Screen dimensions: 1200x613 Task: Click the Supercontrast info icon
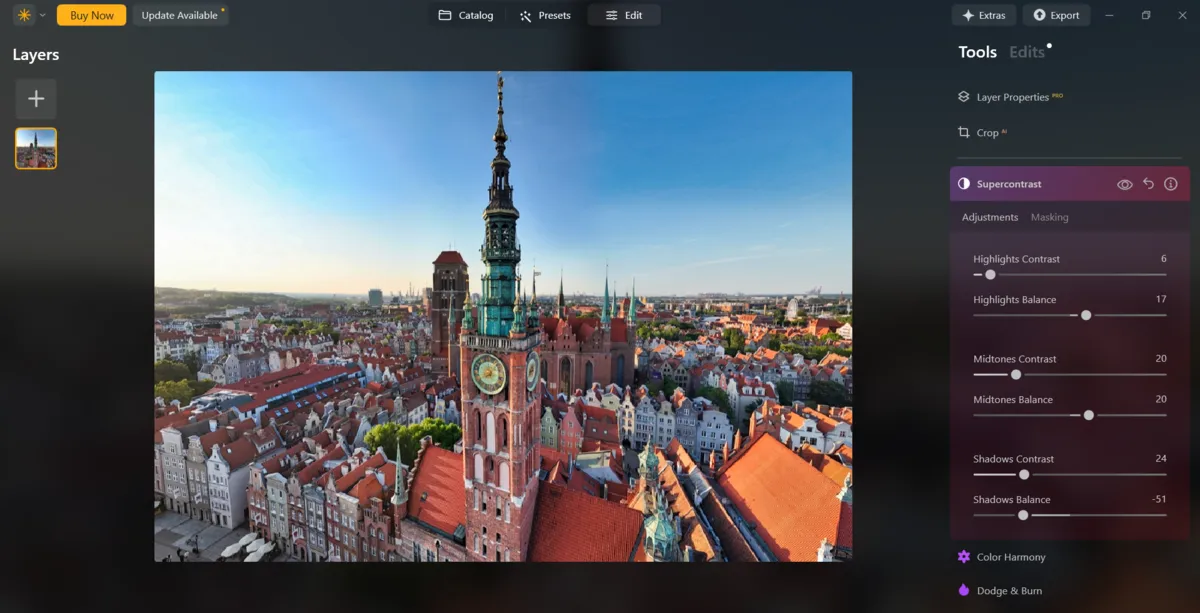click(1172, 184)
